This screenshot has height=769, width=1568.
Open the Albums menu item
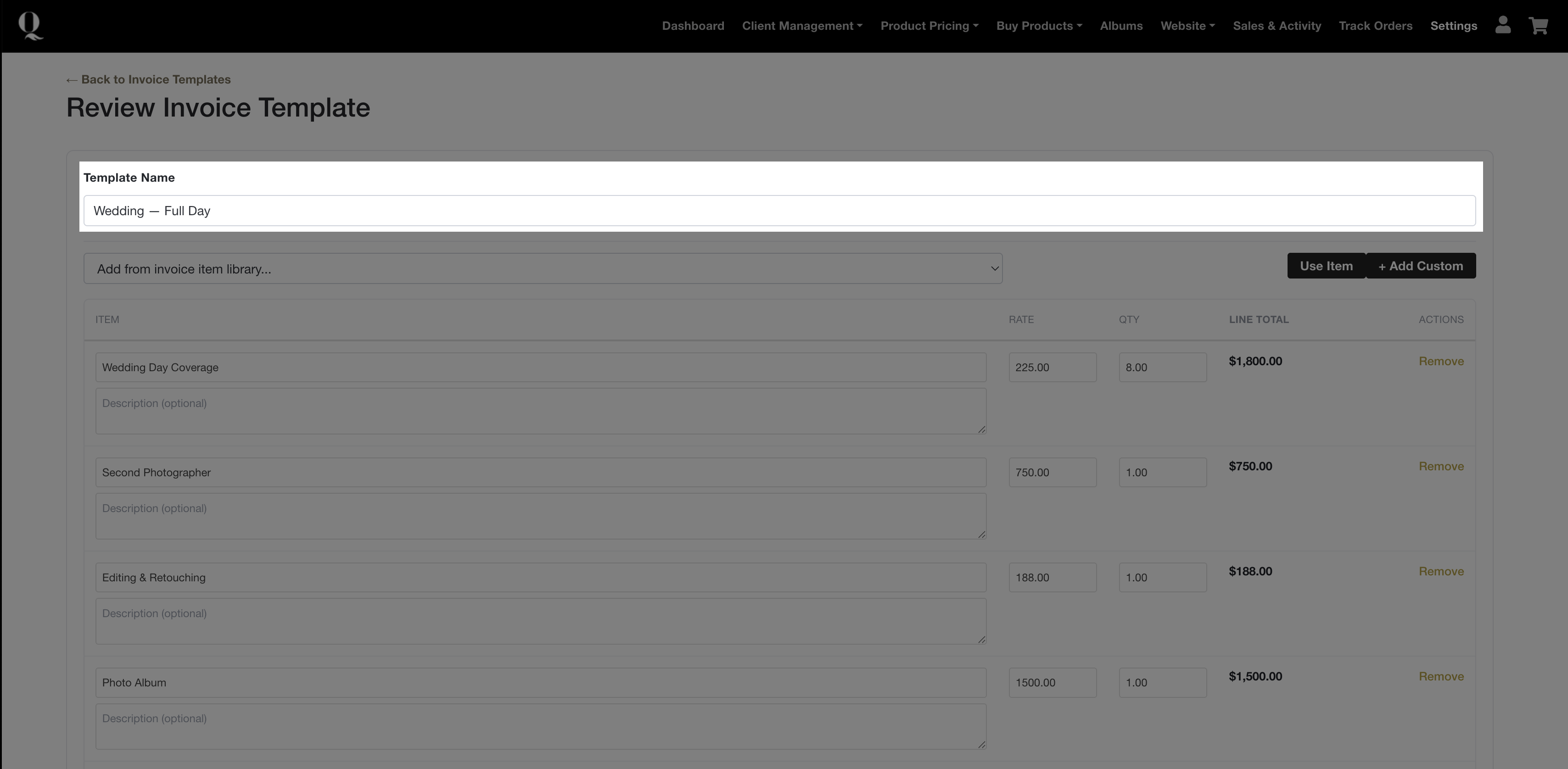[1120, 26]
